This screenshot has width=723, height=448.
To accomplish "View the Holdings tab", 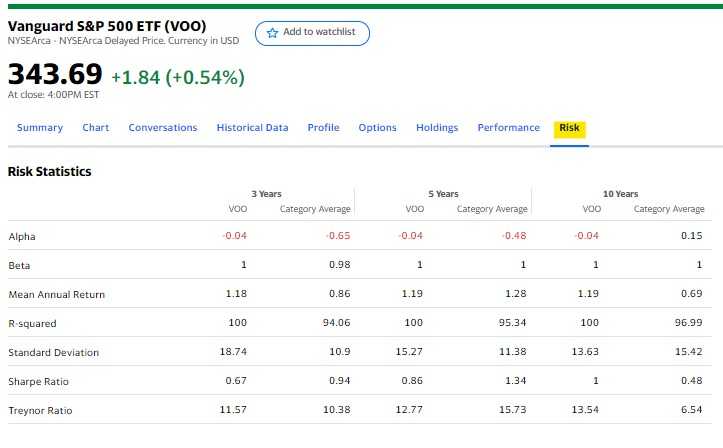I will click(437, 128).
